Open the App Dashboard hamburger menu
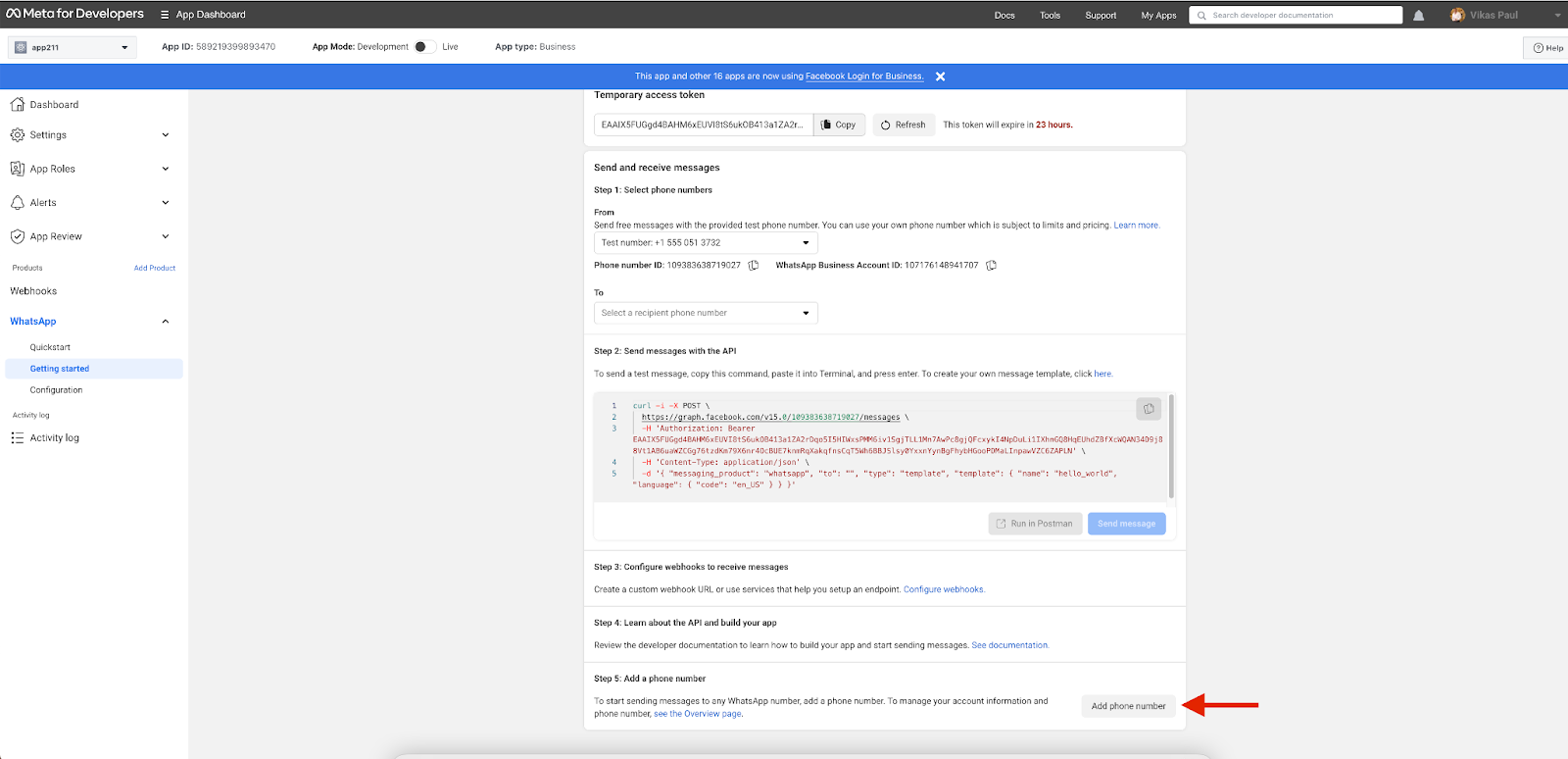1568x759 pixels. (x=165, y=15)
